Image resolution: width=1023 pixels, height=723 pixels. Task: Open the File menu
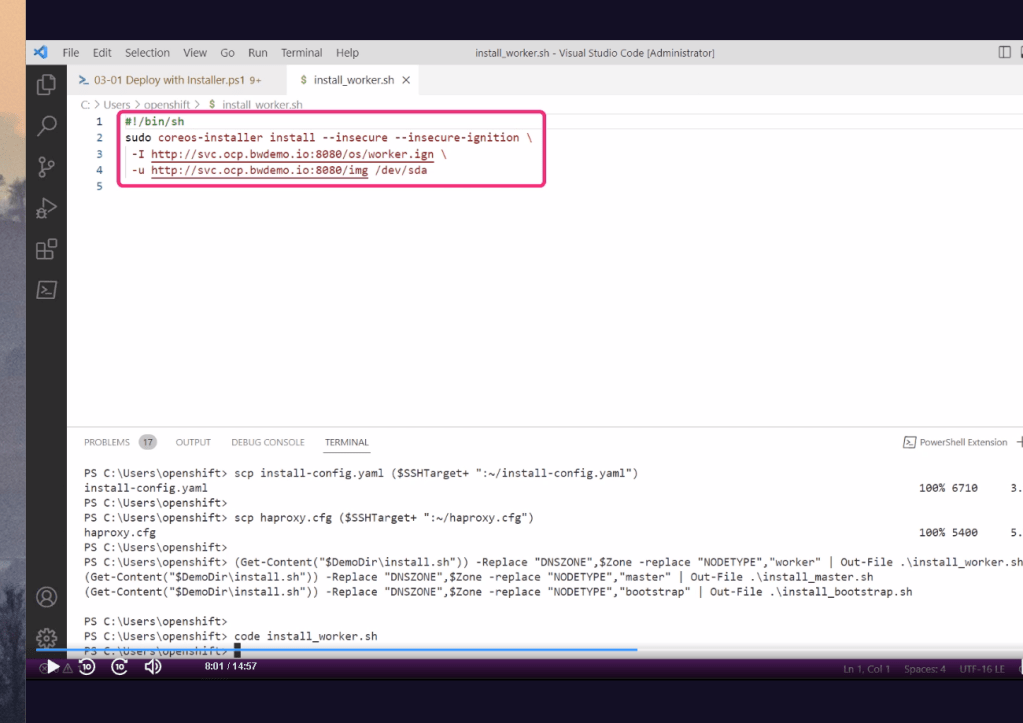pos(70,53)
